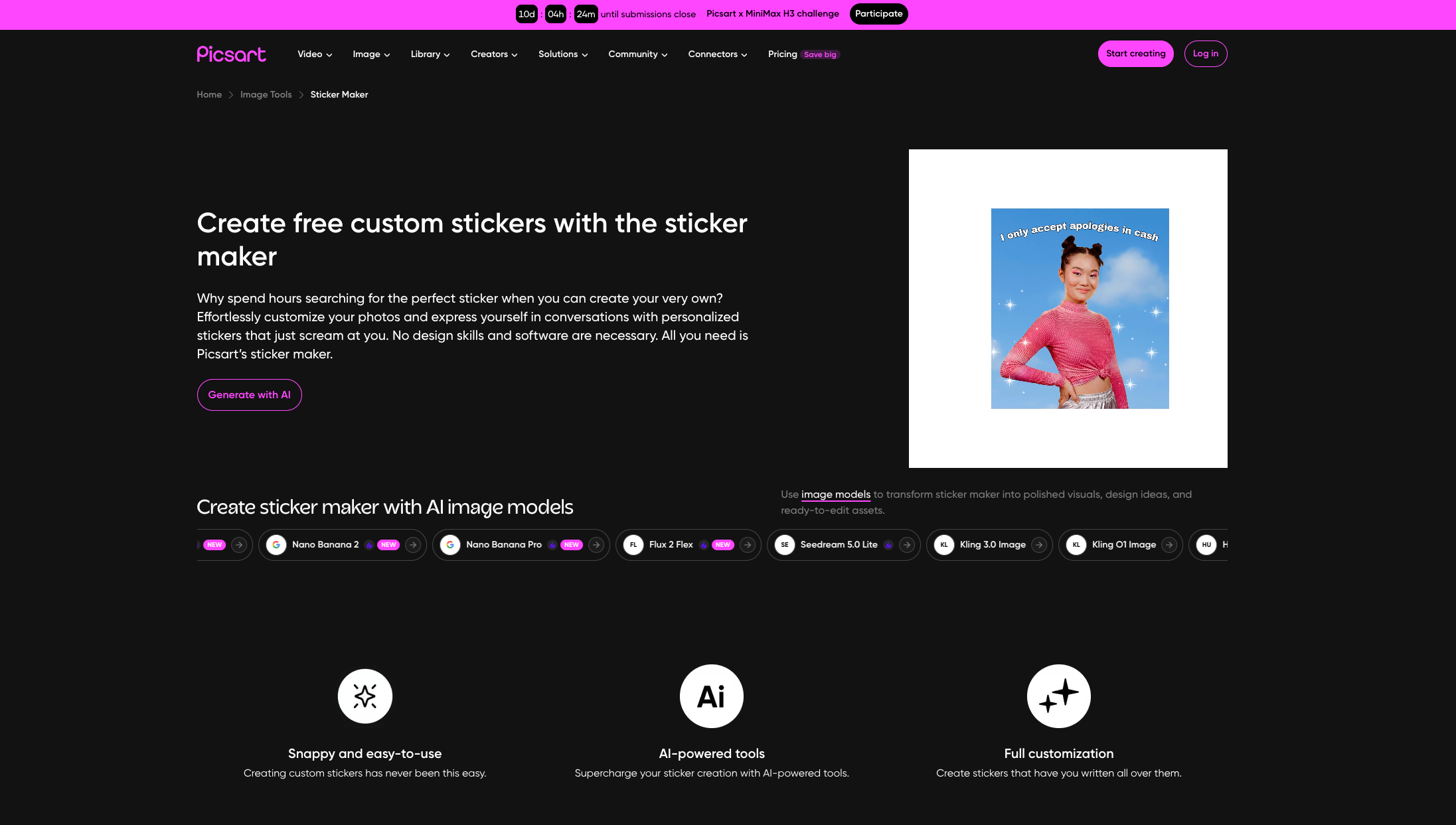
Task: Click the Snappy and easy-to-use heading
Action: pos(365,754)
